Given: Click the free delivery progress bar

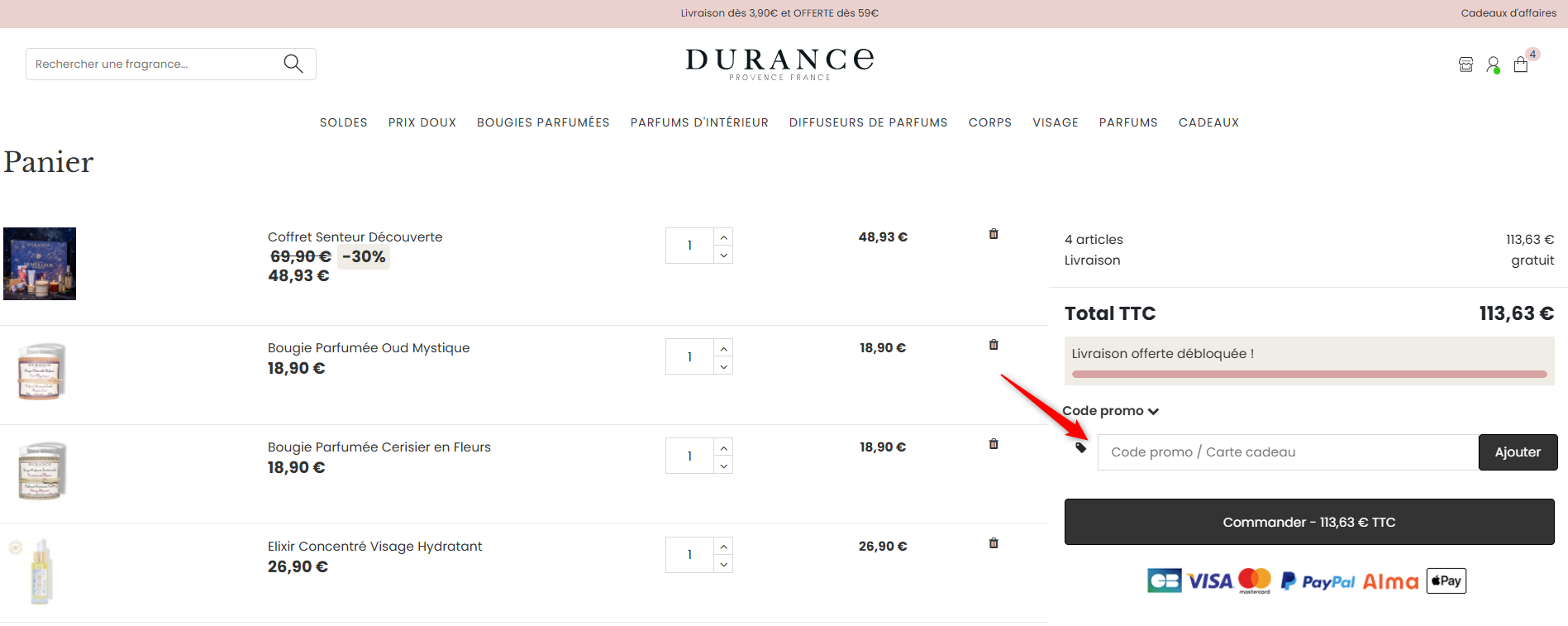Looking at the screenshot, I should pyautogui.click(x=1309, y=375).
